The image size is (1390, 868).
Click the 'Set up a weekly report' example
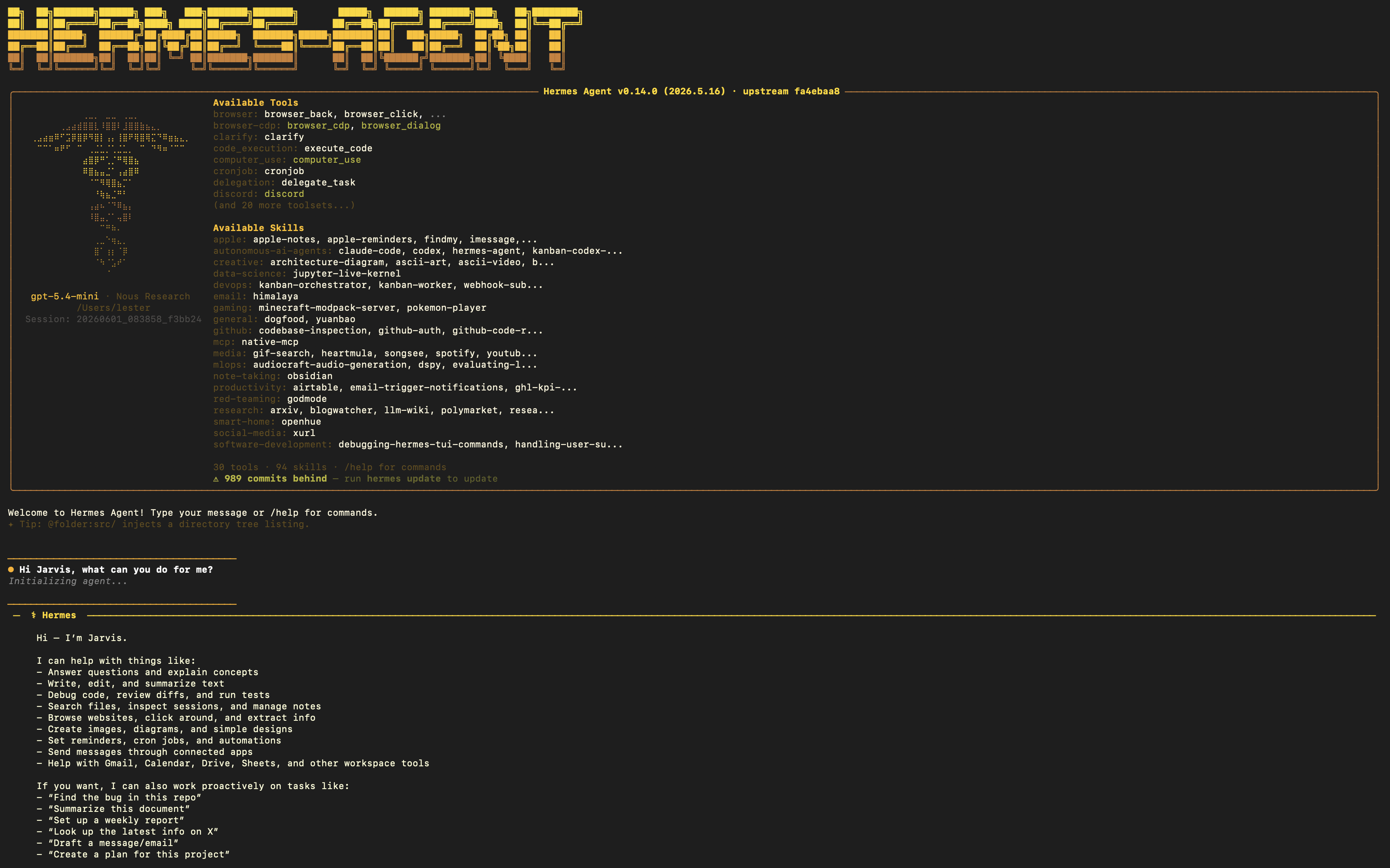pyautogui.click(x=110, y=820)
